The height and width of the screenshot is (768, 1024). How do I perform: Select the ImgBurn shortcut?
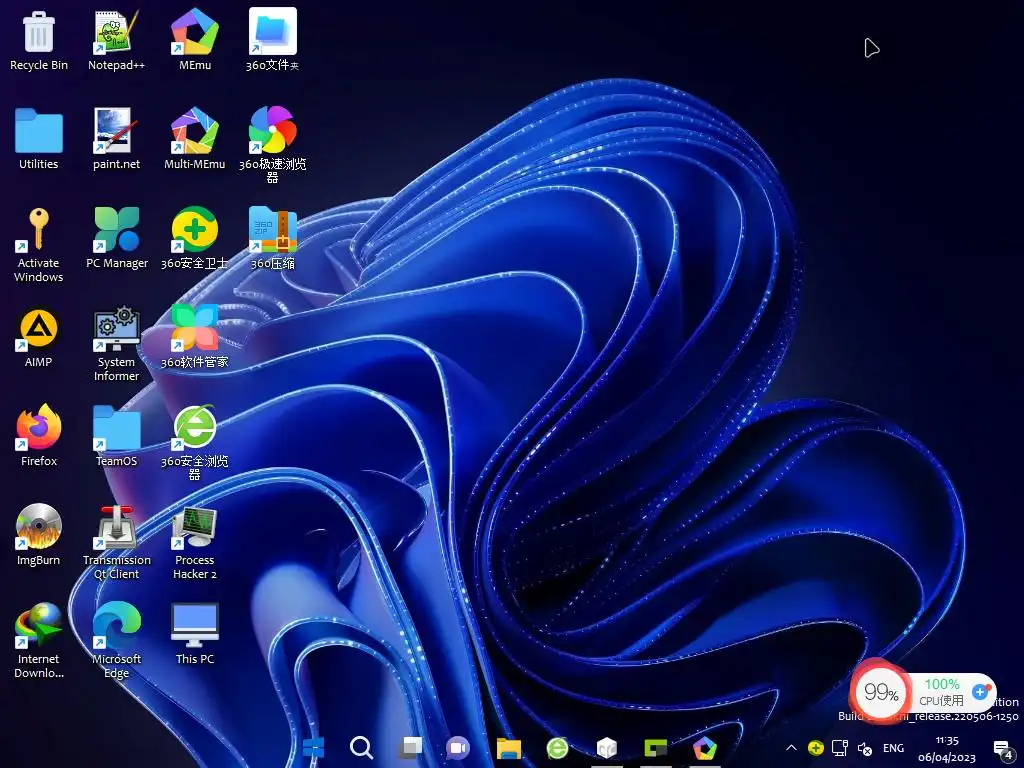(x=39, y=535)
